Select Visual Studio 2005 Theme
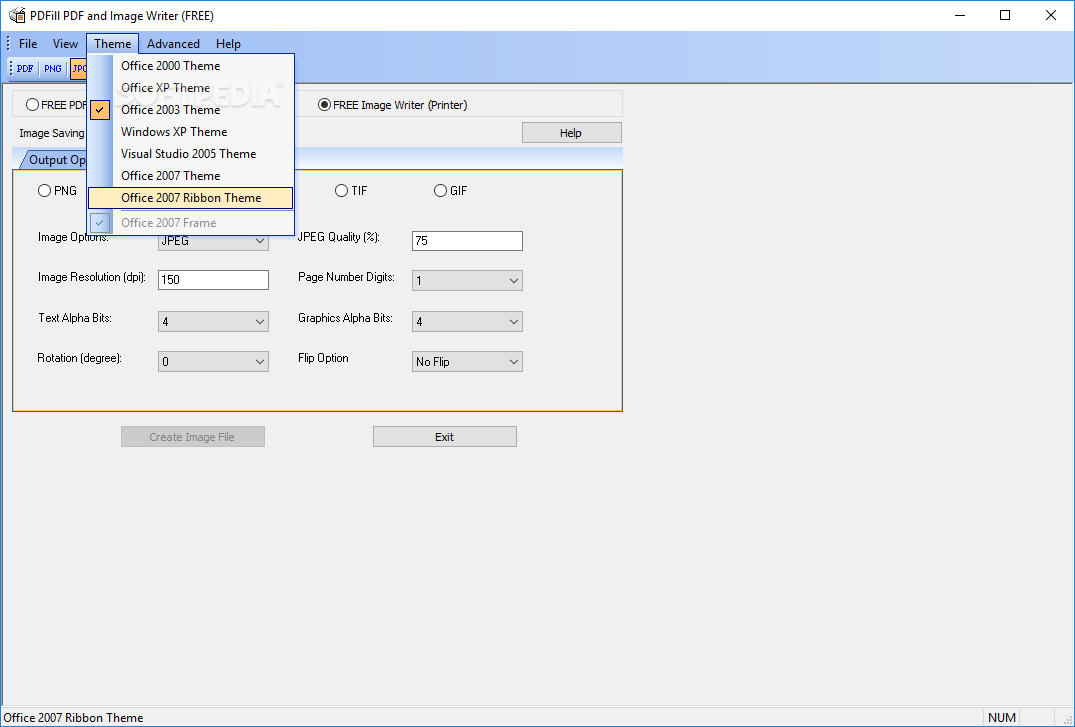 (191, 154)
